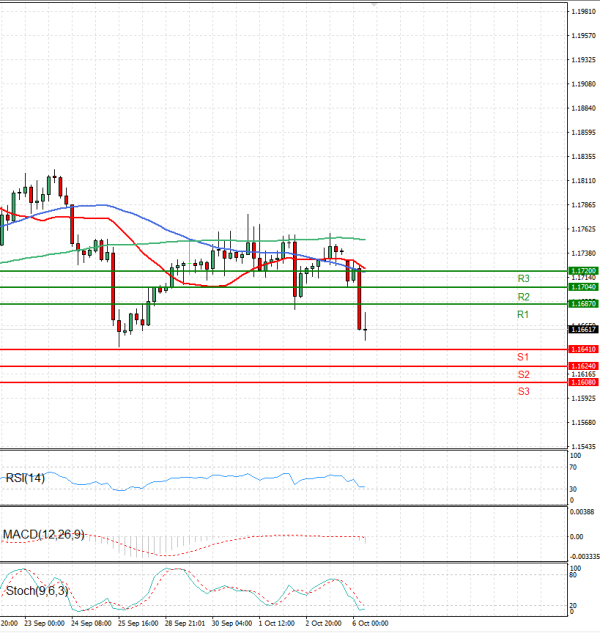This screenshot has height=633, width=600.
Task: Click the RSI(14) indicator label
Action: [26, 477]
